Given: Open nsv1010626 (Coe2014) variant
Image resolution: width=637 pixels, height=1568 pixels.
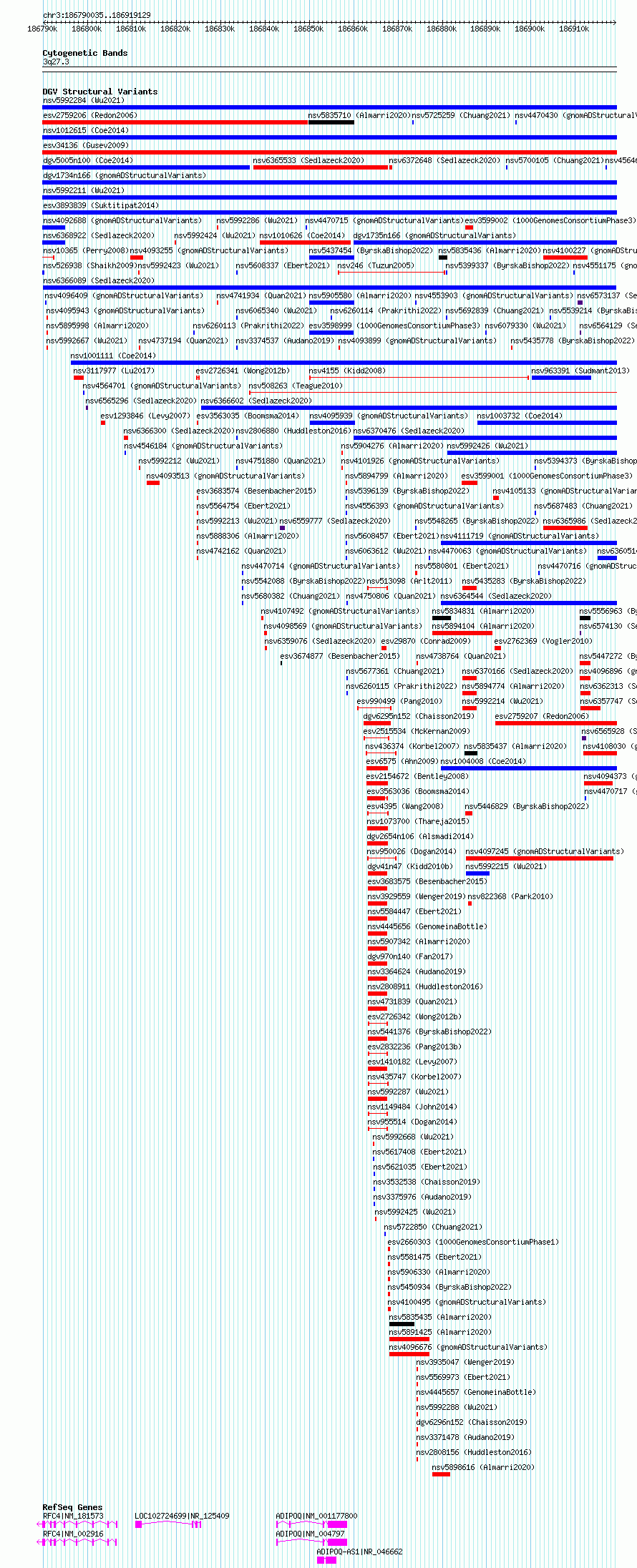Looking at the screenshot, I should coord(302,235).
